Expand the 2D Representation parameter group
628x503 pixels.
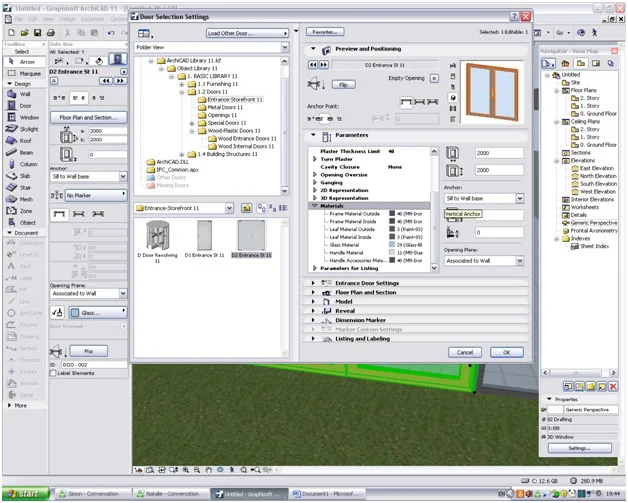coord(344,190)
